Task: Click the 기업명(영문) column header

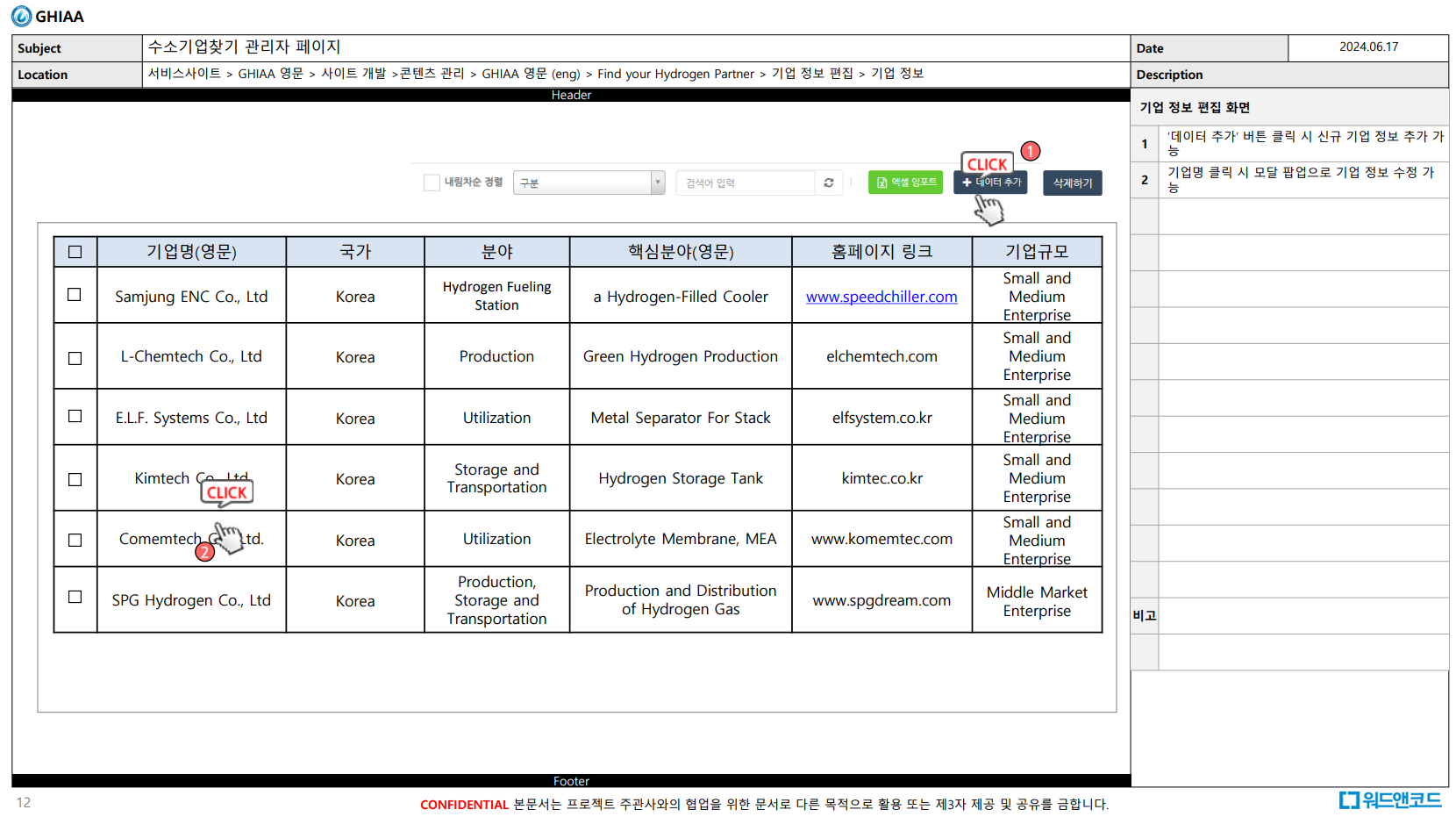Action: pos(191,252)
